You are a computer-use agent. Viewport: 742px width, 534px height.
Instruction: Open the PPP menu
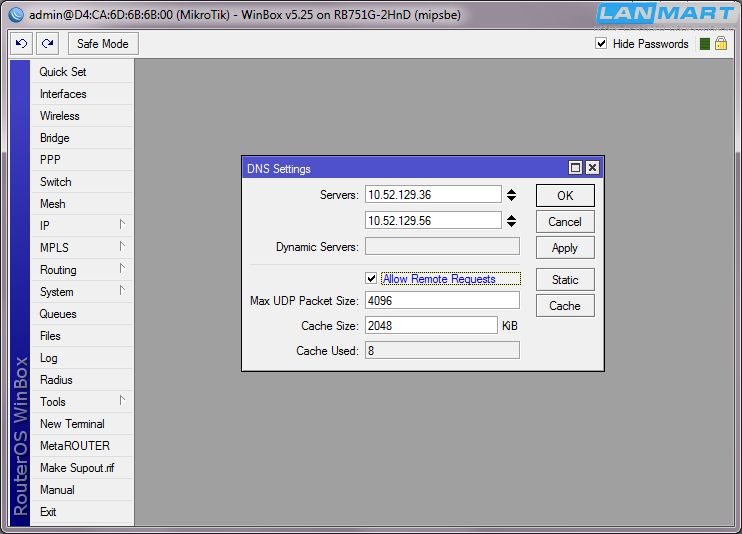(x=81, y=160)
